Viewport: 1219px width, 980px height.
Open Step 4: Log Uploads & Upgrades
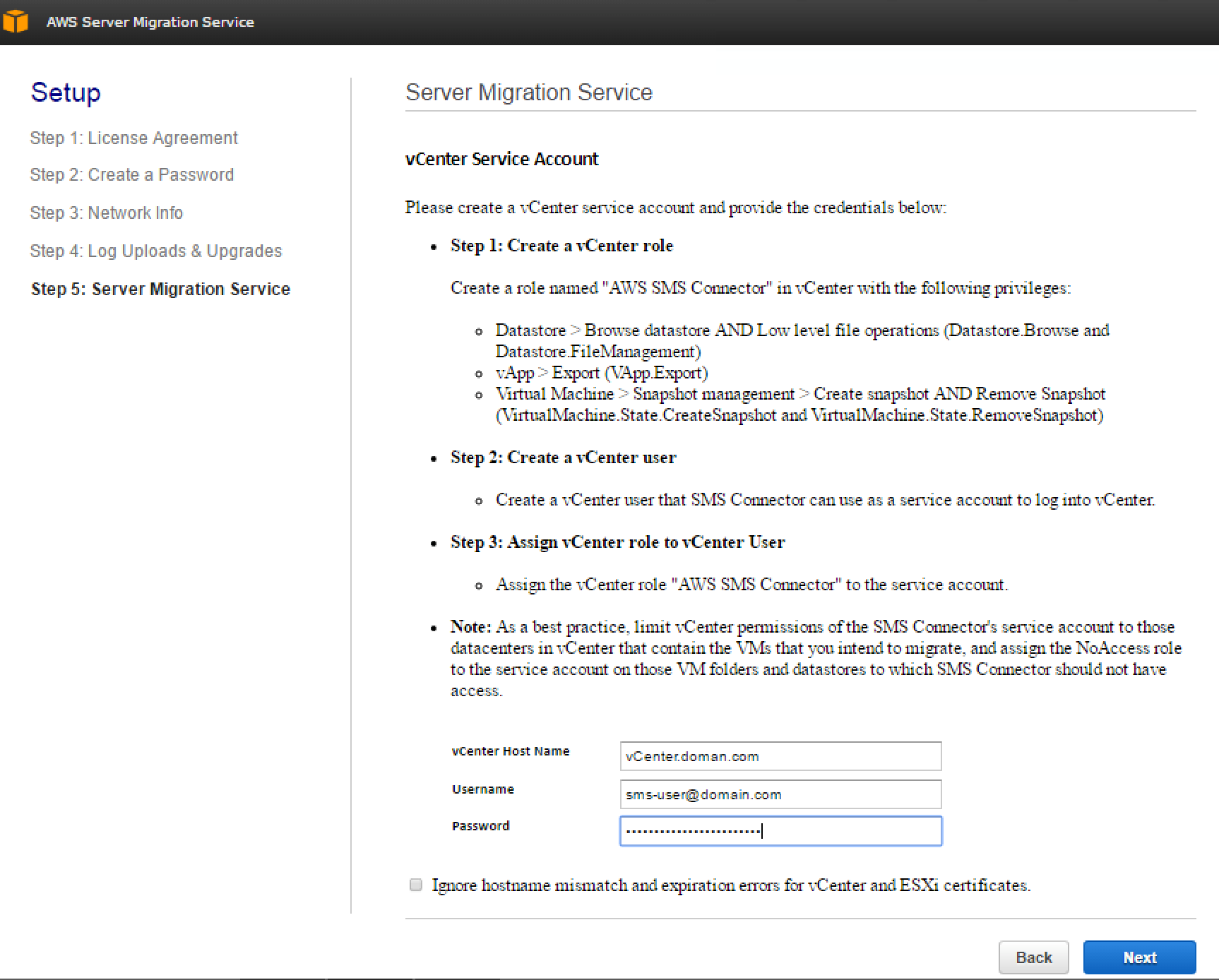pyautogui.click(x=156, y=251)
